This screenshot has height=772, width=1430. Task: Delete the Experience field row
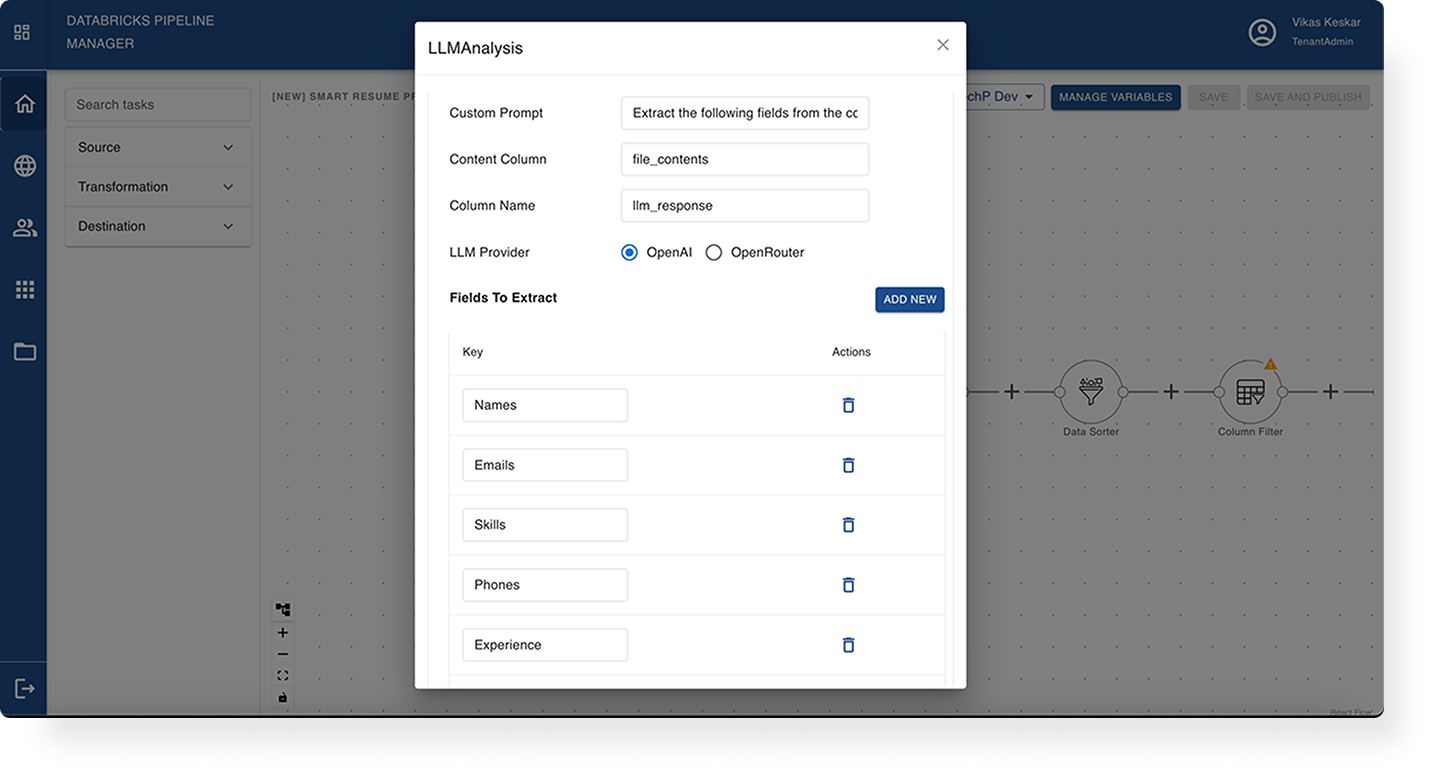(x=848, y=645)
